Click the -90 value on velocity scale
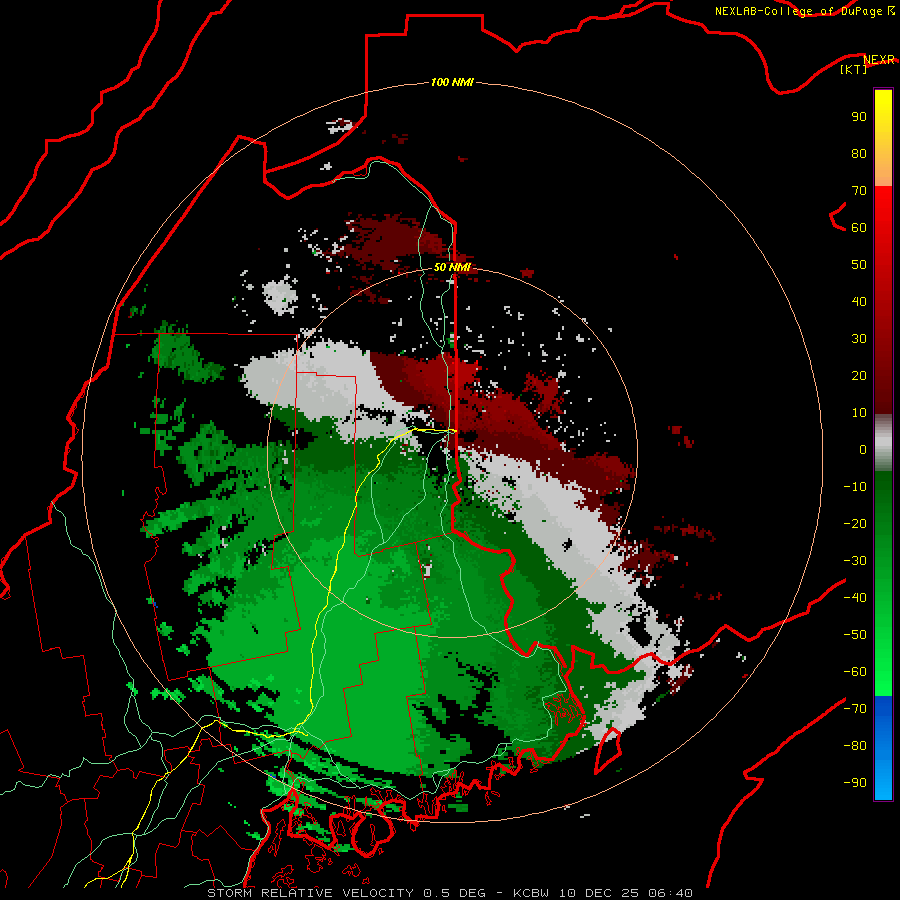900x900 pixels. pos(855,782)
